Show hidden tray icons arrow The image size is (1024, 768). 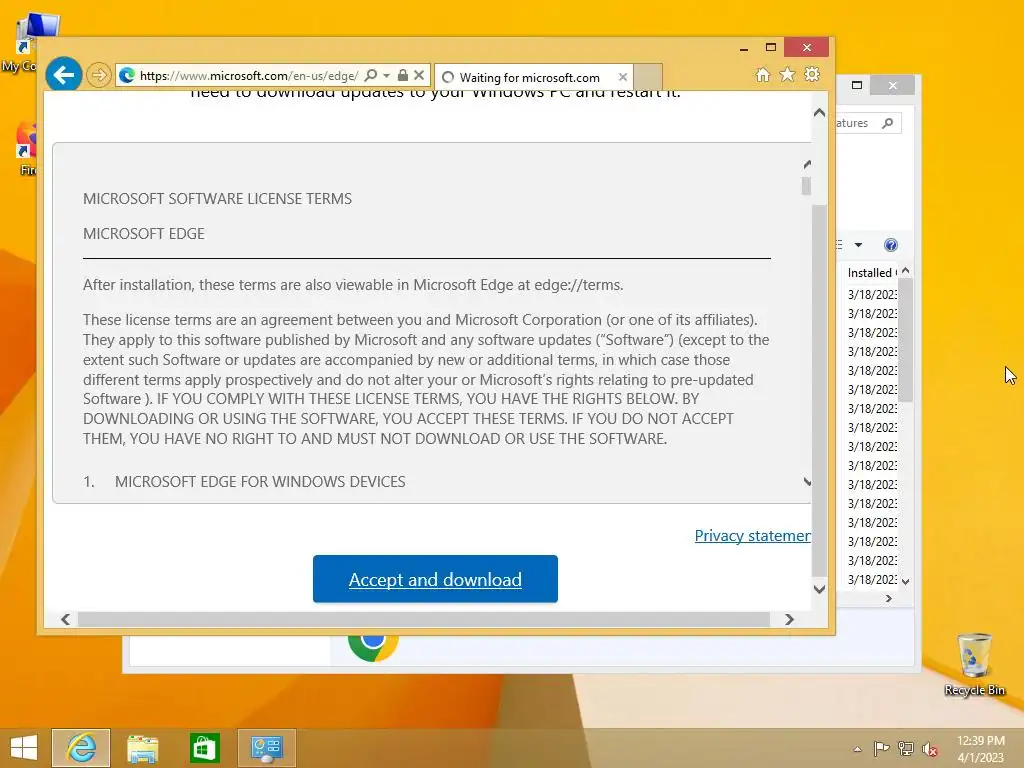point(857,749)
